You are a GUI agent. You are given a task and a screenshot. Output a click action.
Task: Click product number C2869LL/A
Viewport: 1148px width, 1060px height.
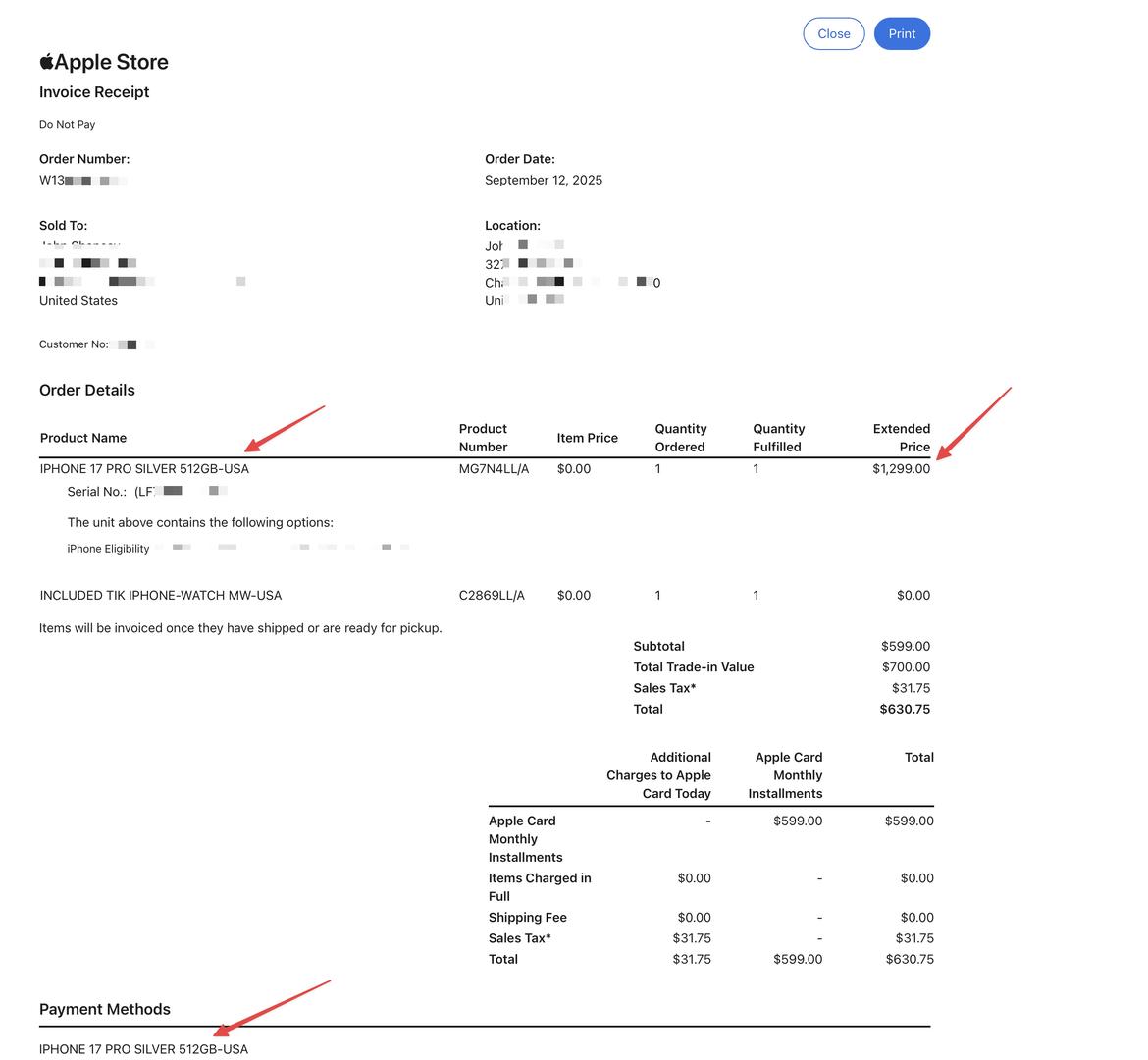492,596
